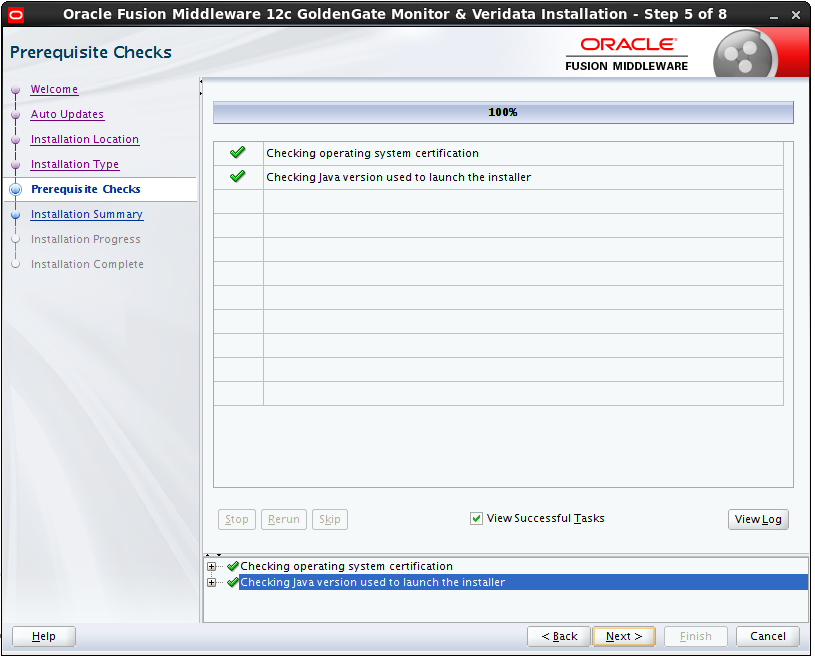815x659 pixels.
Task: Close the installer window
Action: pyautogui.click(x=796, y=15)
